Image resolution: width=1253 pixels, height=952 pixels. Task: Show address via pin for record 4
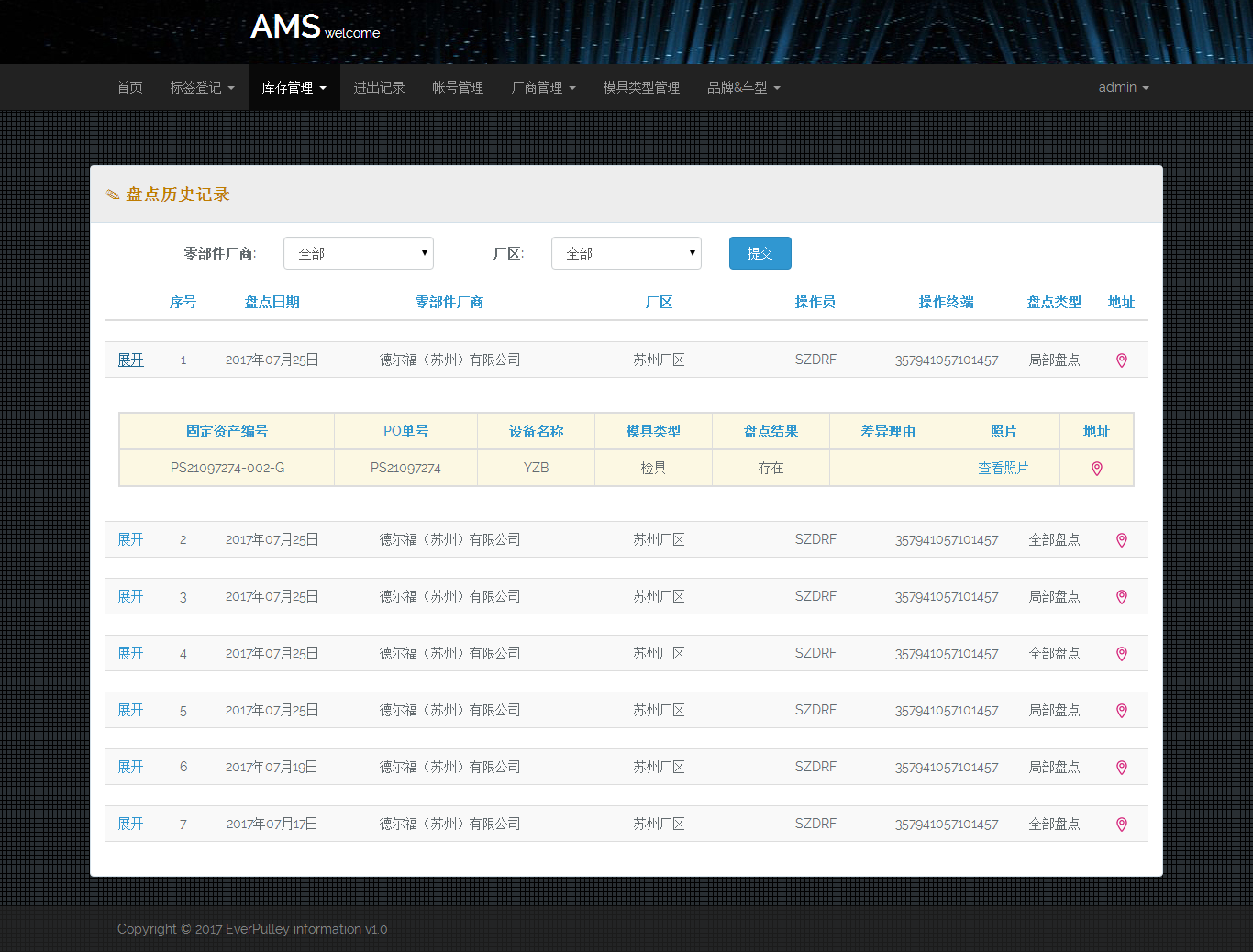pyautogui.click(x=1121, y=654)
